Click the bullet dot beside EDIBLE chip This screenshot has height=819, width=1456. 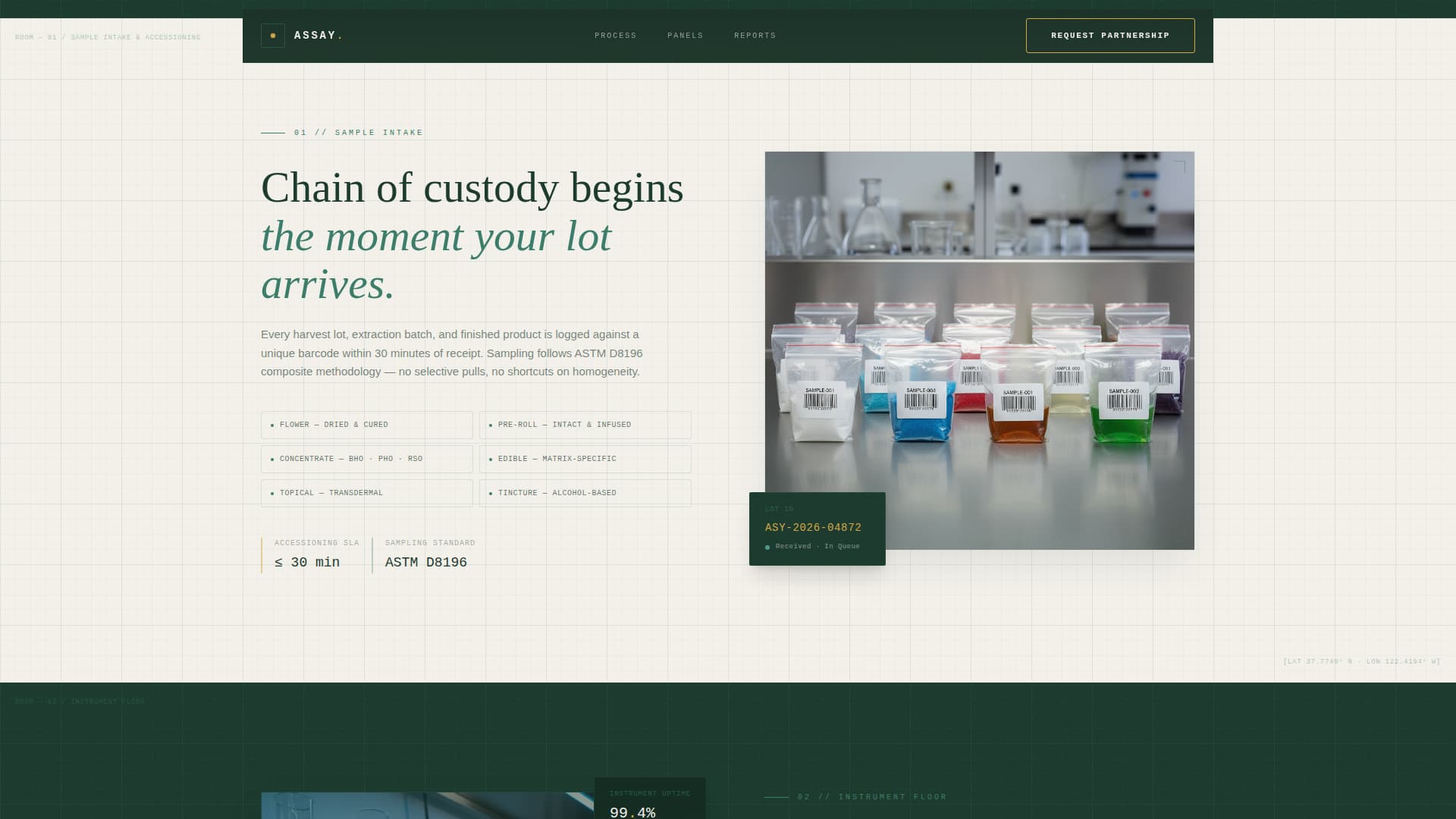point(491,459)
